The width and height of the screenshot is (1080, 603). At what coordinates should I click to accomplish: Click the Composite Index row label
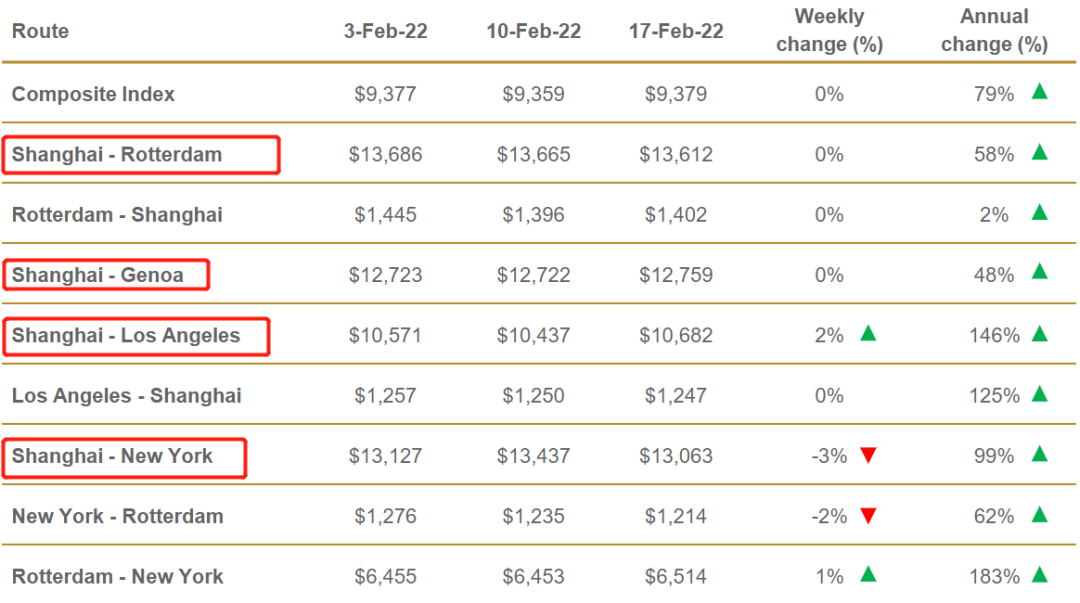tap(93, 94)
